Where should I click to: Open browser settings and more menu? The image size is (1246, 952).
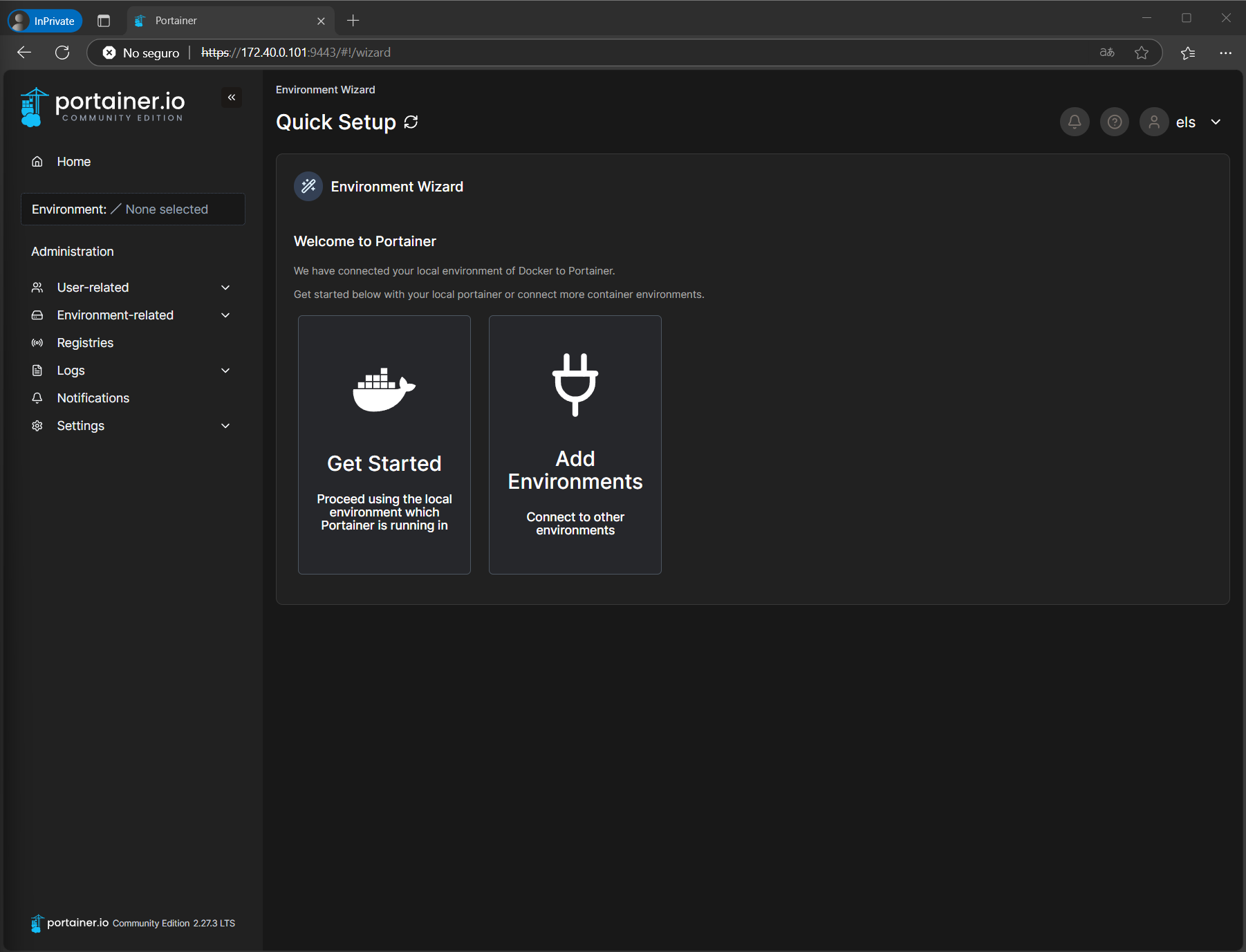(1225, 53)
